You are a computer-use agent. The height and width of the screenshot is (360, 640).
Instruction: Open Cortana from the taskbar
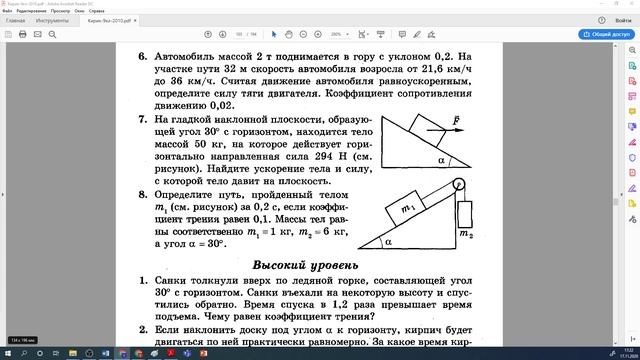[x=40, y=353]
